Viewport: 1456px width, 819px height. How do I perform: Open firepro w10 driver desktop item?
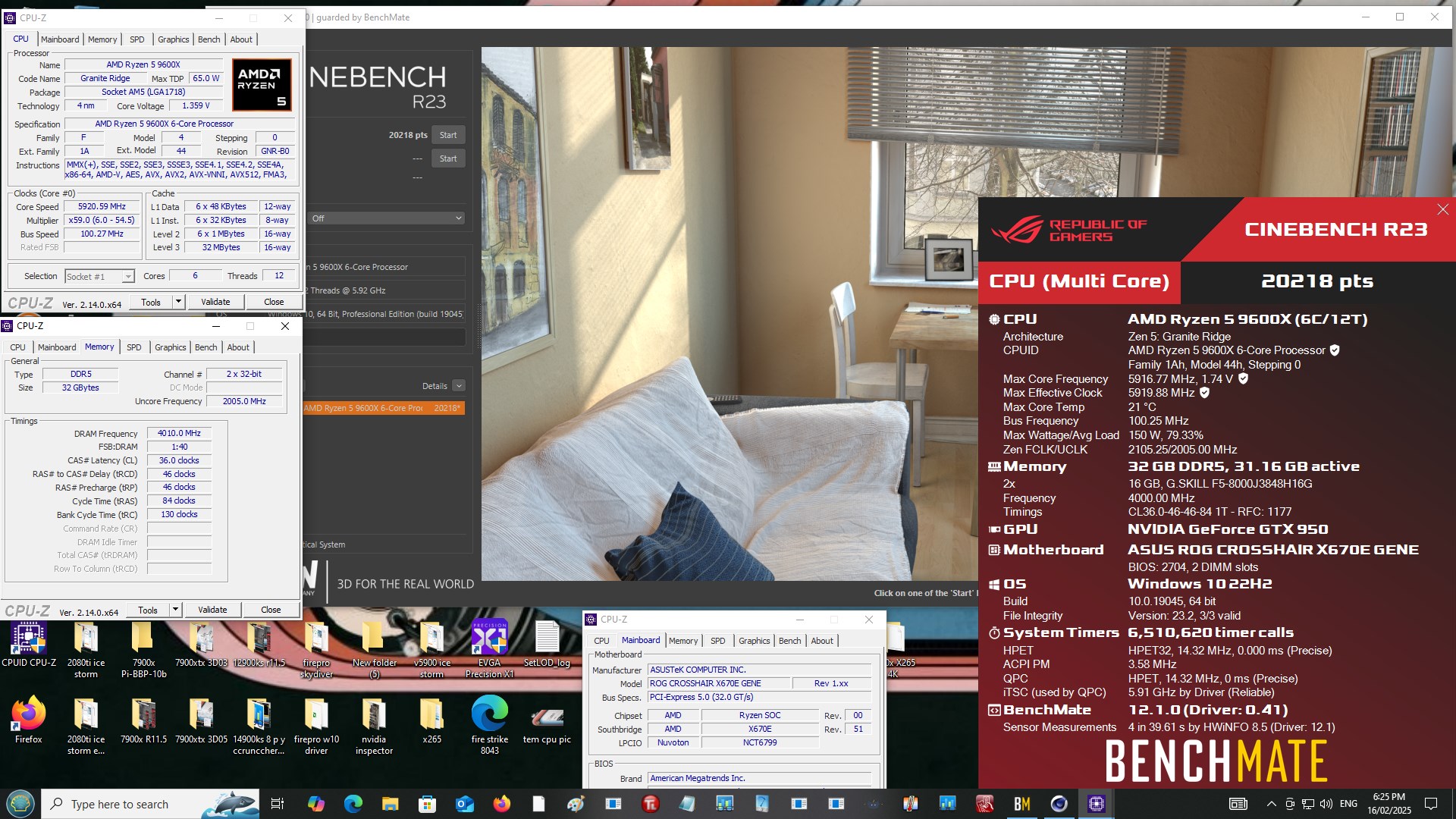(x=316, y=726)
